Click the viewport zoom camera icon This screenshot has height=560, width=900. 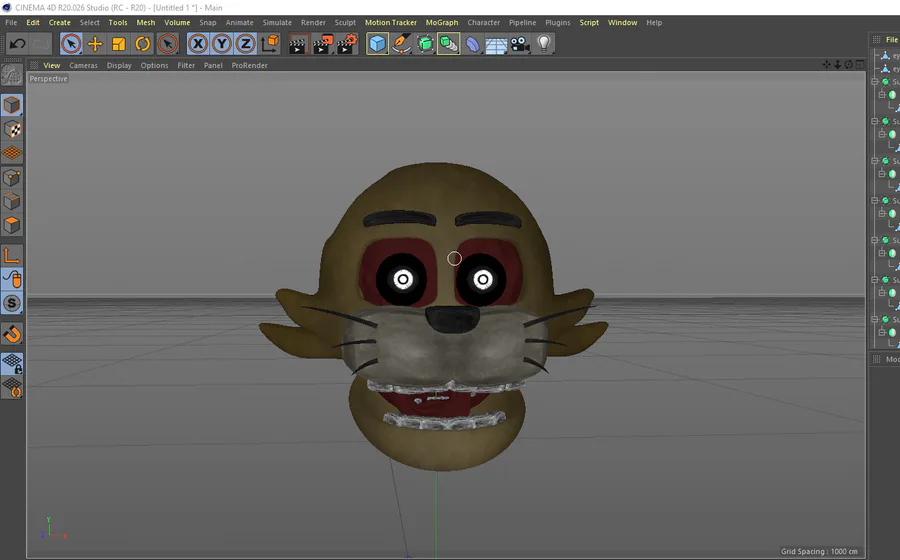[x=837, y=65]
